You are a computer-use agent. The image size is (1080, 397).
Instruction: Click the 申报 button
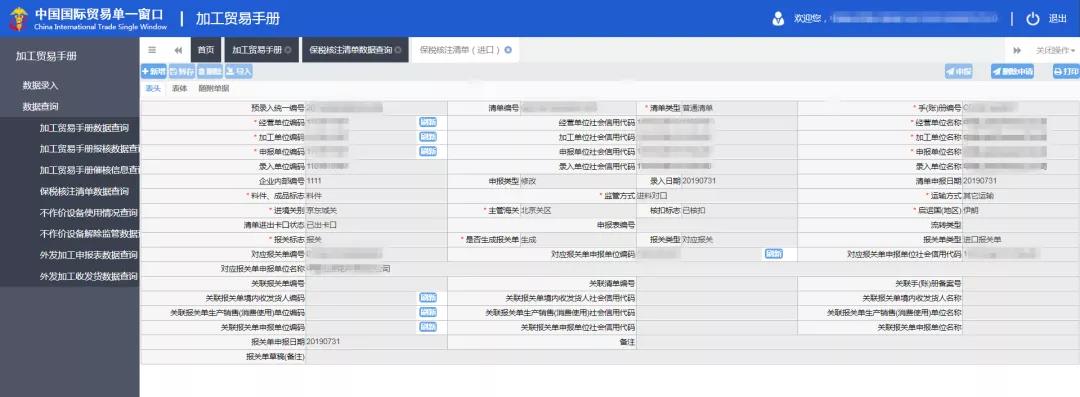pos(959,72)
